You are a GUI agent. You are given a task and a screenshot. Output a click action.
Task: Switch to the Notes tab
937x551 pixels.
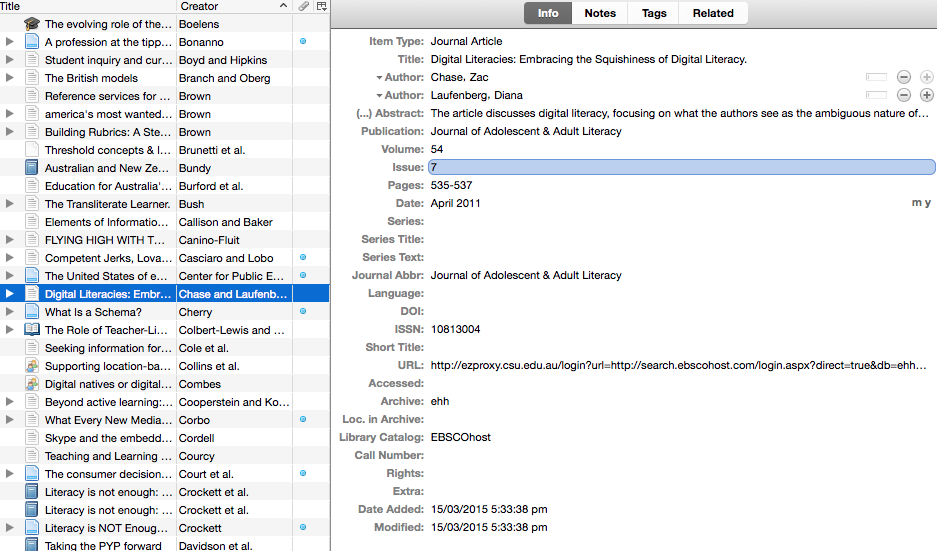pos(600,13)
